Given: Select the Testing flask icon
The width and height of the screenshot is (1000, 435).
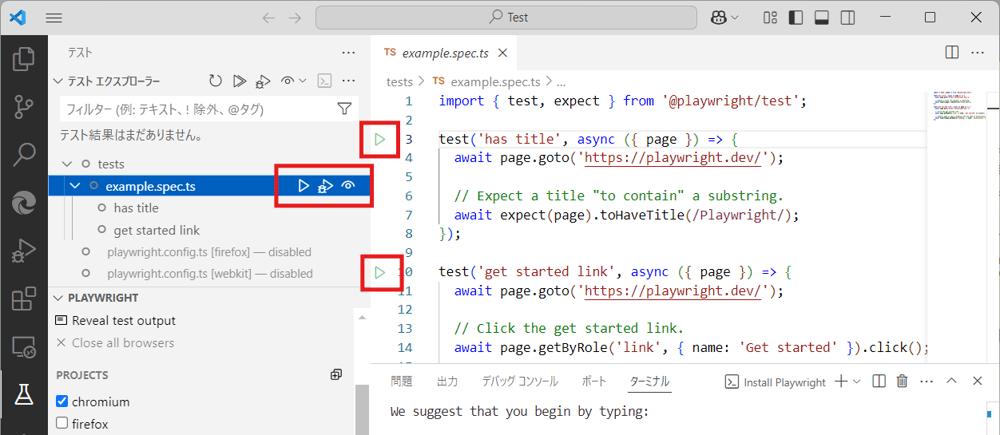Looking at the screenshot, I should (24, 395).
